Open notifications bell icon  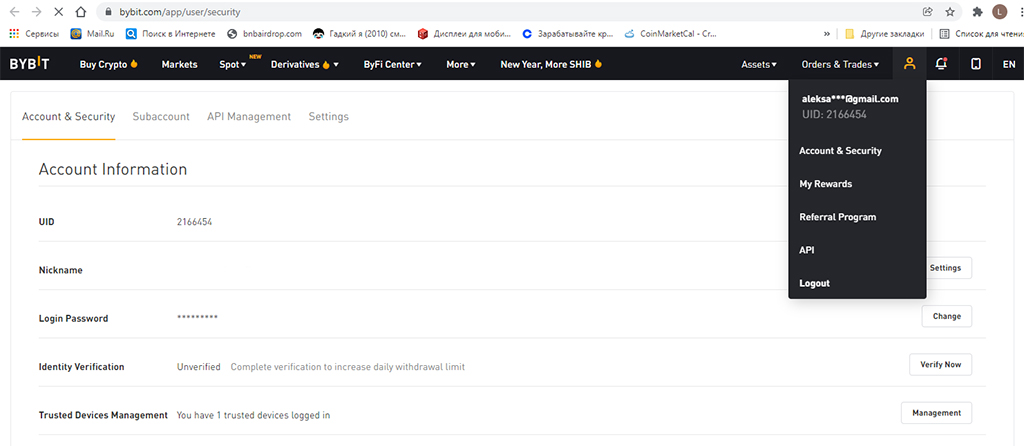941,64
